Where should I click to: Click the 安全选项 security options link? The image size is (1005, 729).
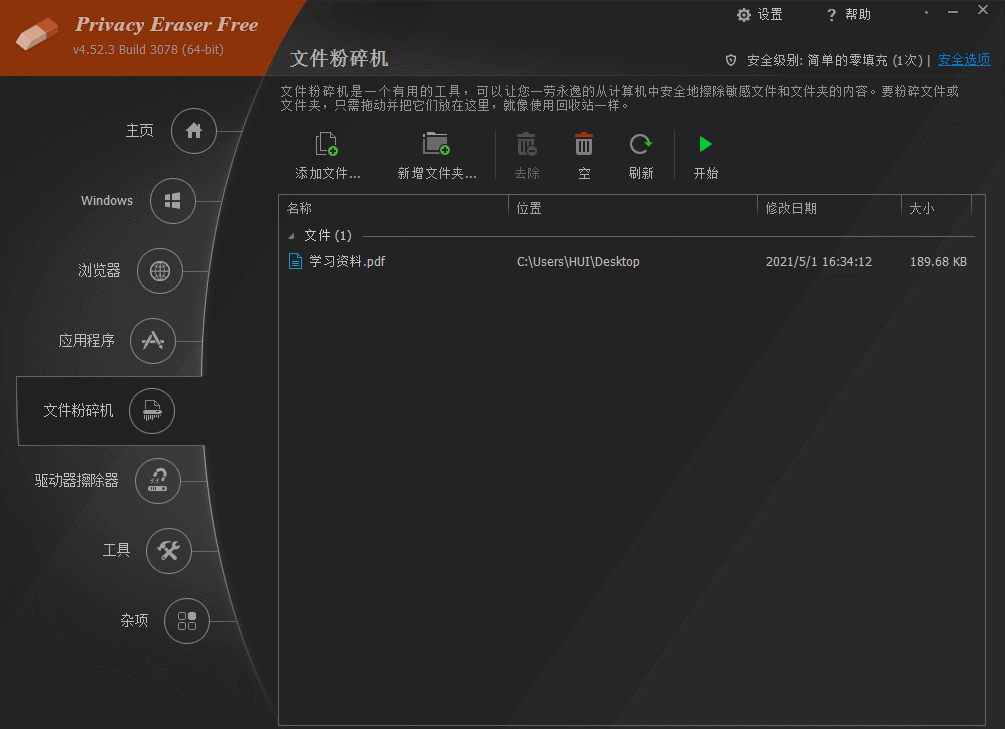click(964, 60)
